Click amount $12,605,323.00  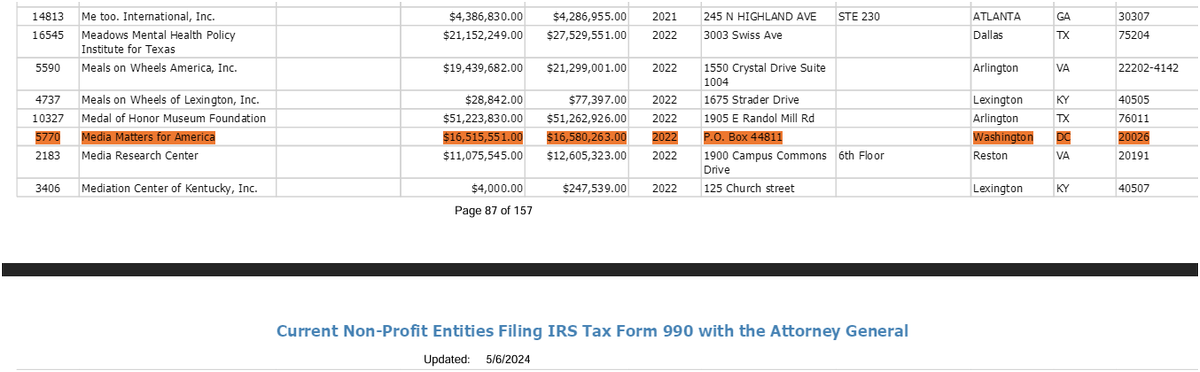587,155
